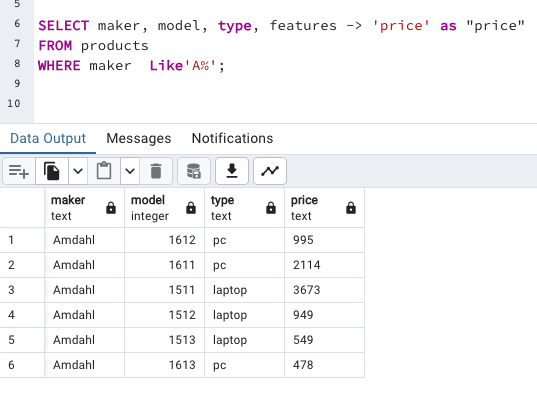Open the Graph Visualiser icon

tap(270, 171)
